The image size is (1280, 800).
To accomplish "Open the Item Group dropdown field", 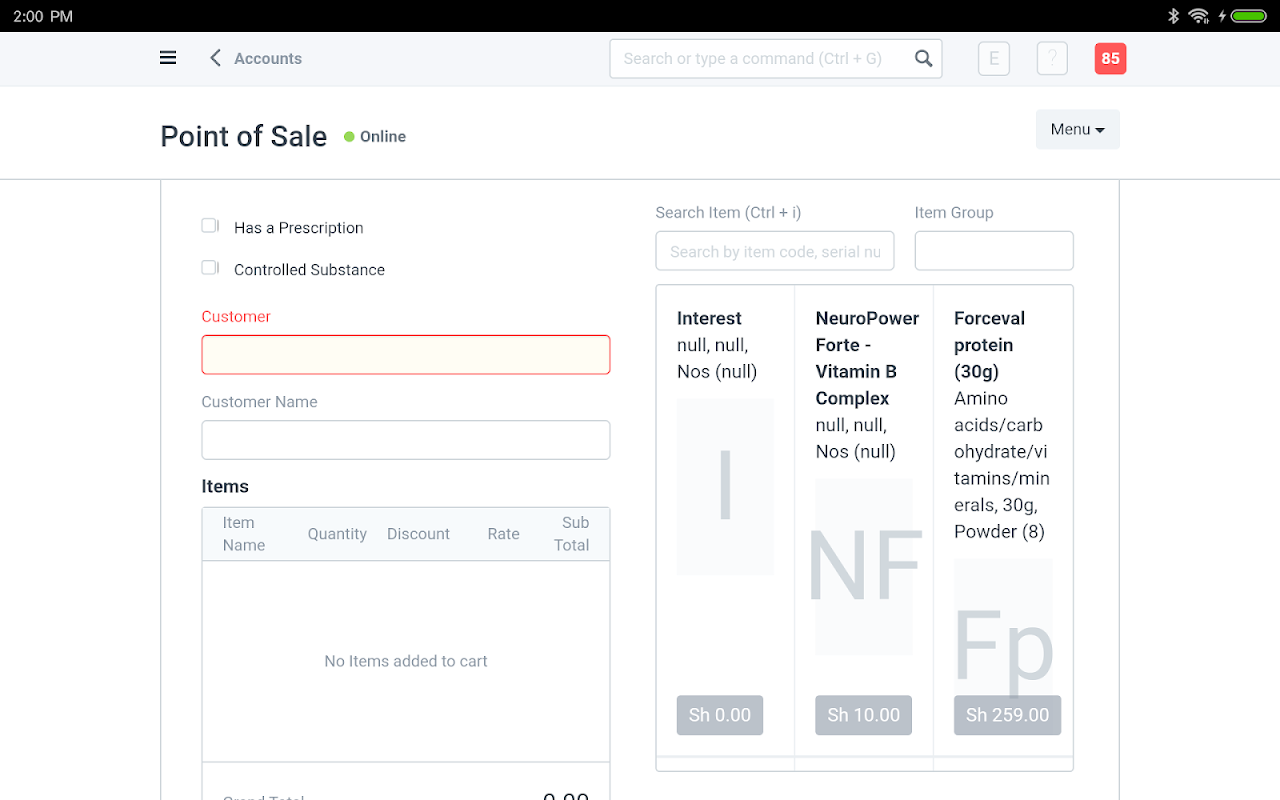I will click(x=994, y=251).
